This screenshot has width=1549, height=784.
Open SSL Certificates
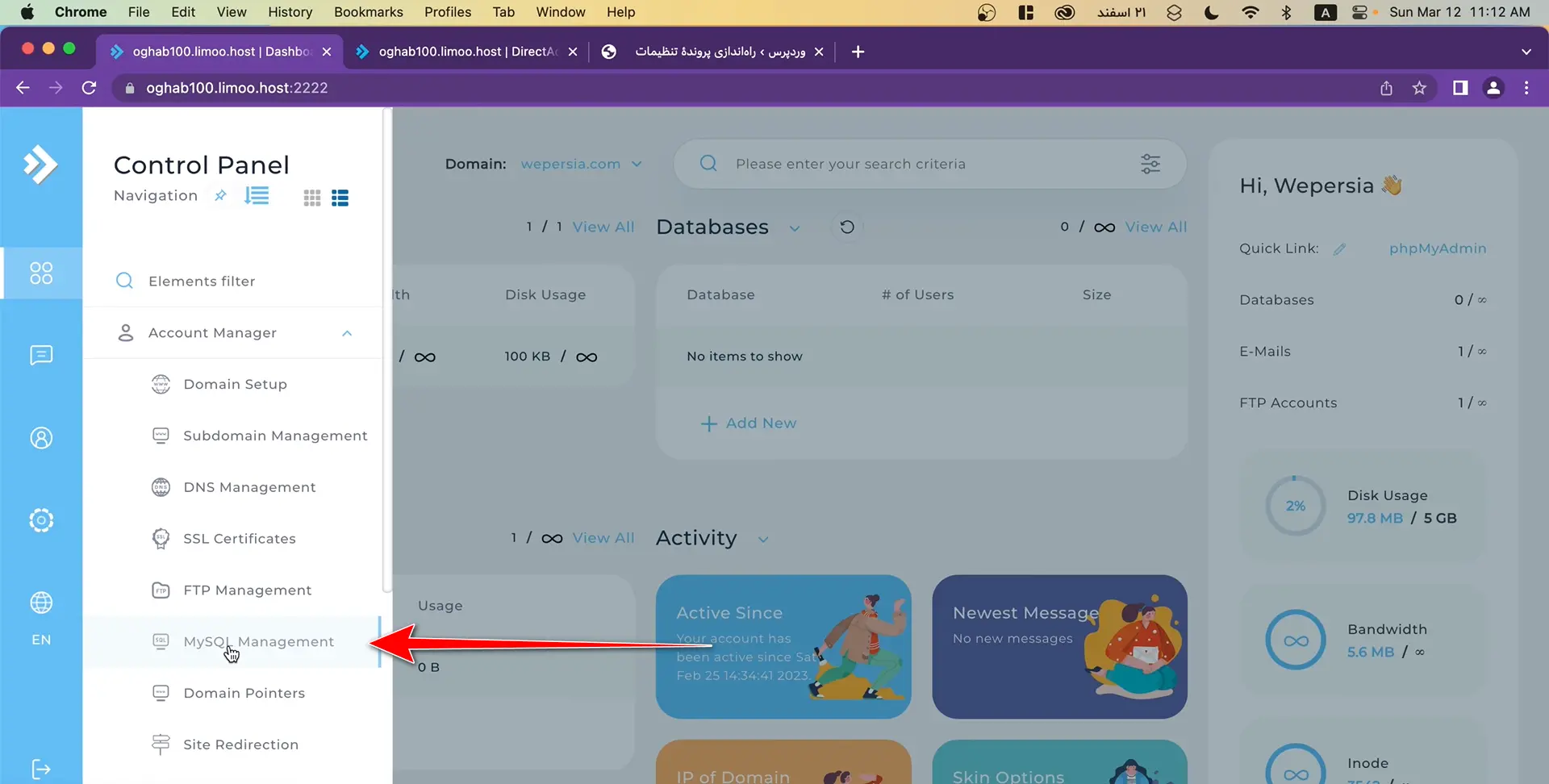click(x=240, y=539)
